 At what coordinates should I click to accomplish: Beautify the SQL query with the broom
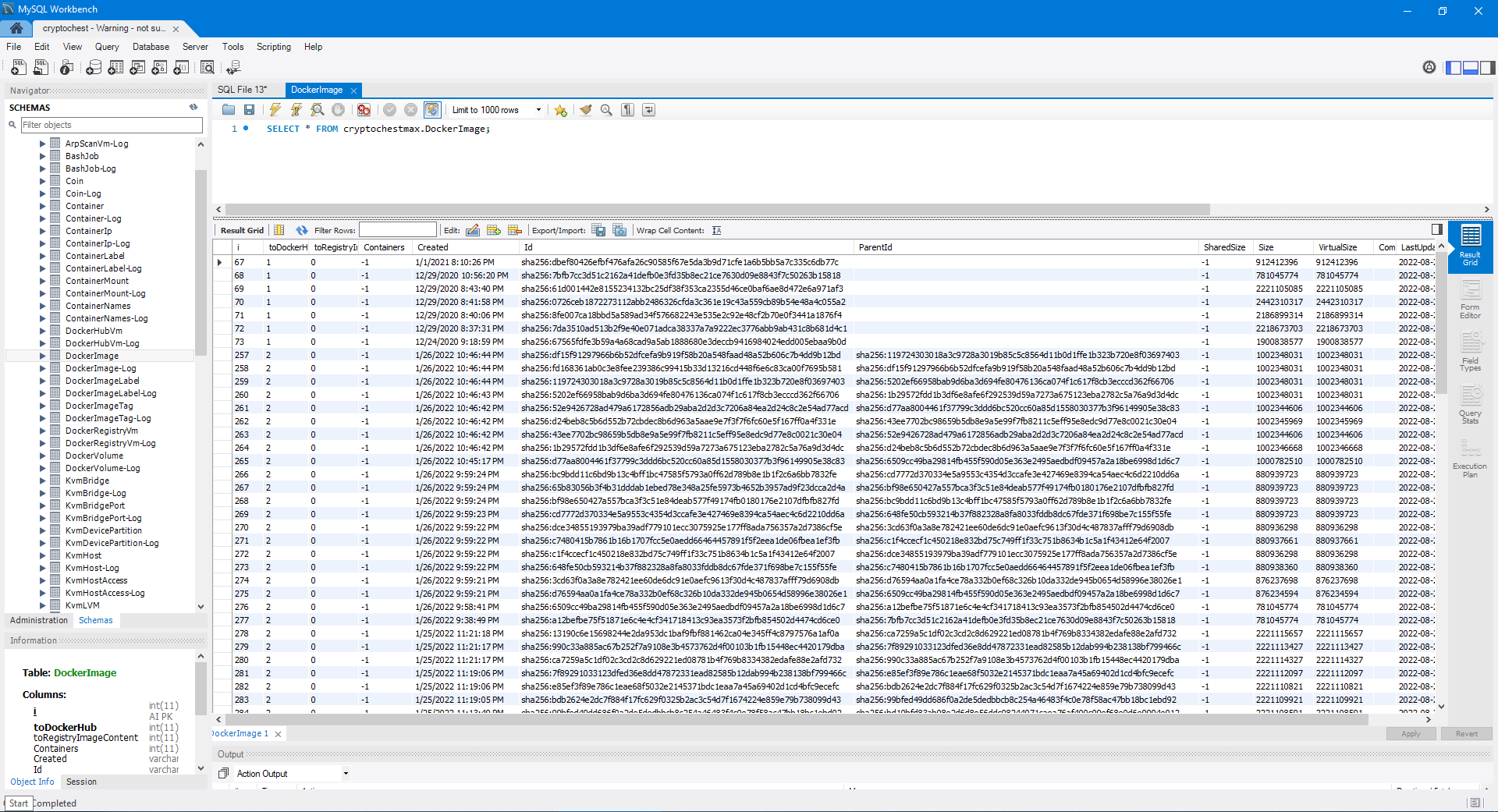(x=586, y=110)
